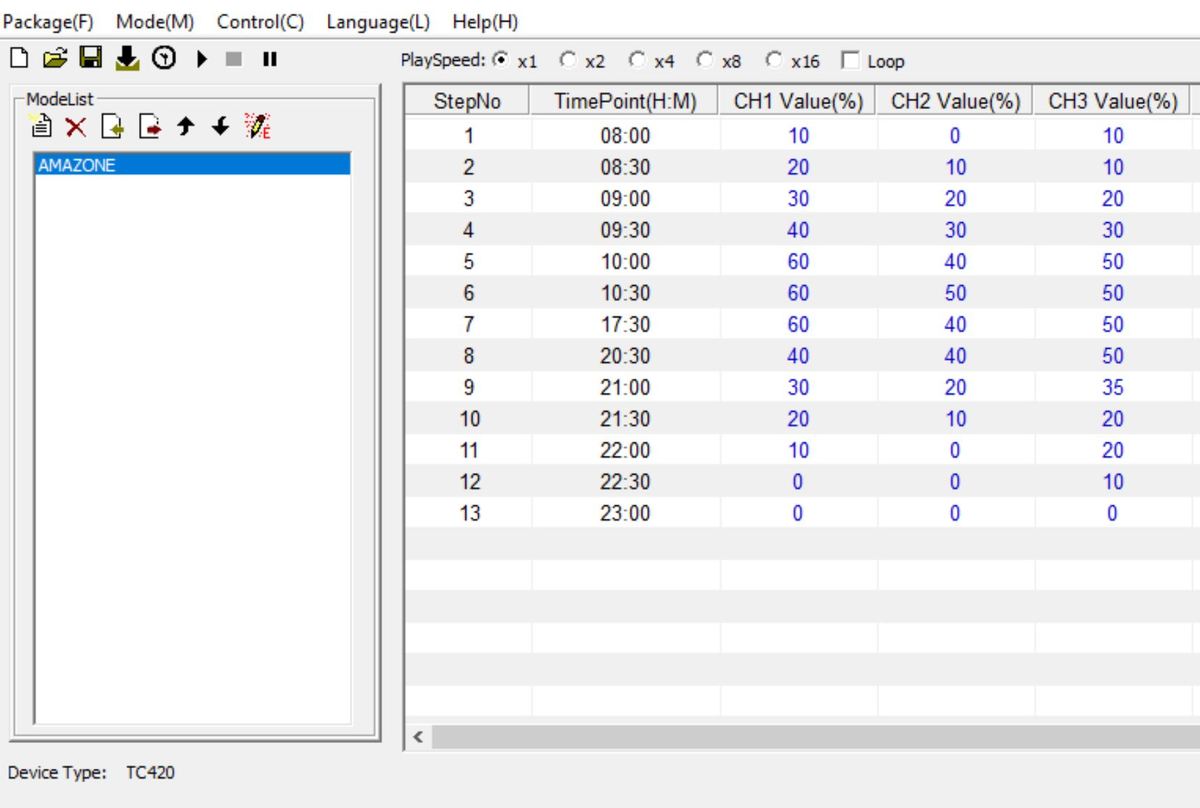
Task: Pause playback with the pause button
Action: click(x=268, y=61)
